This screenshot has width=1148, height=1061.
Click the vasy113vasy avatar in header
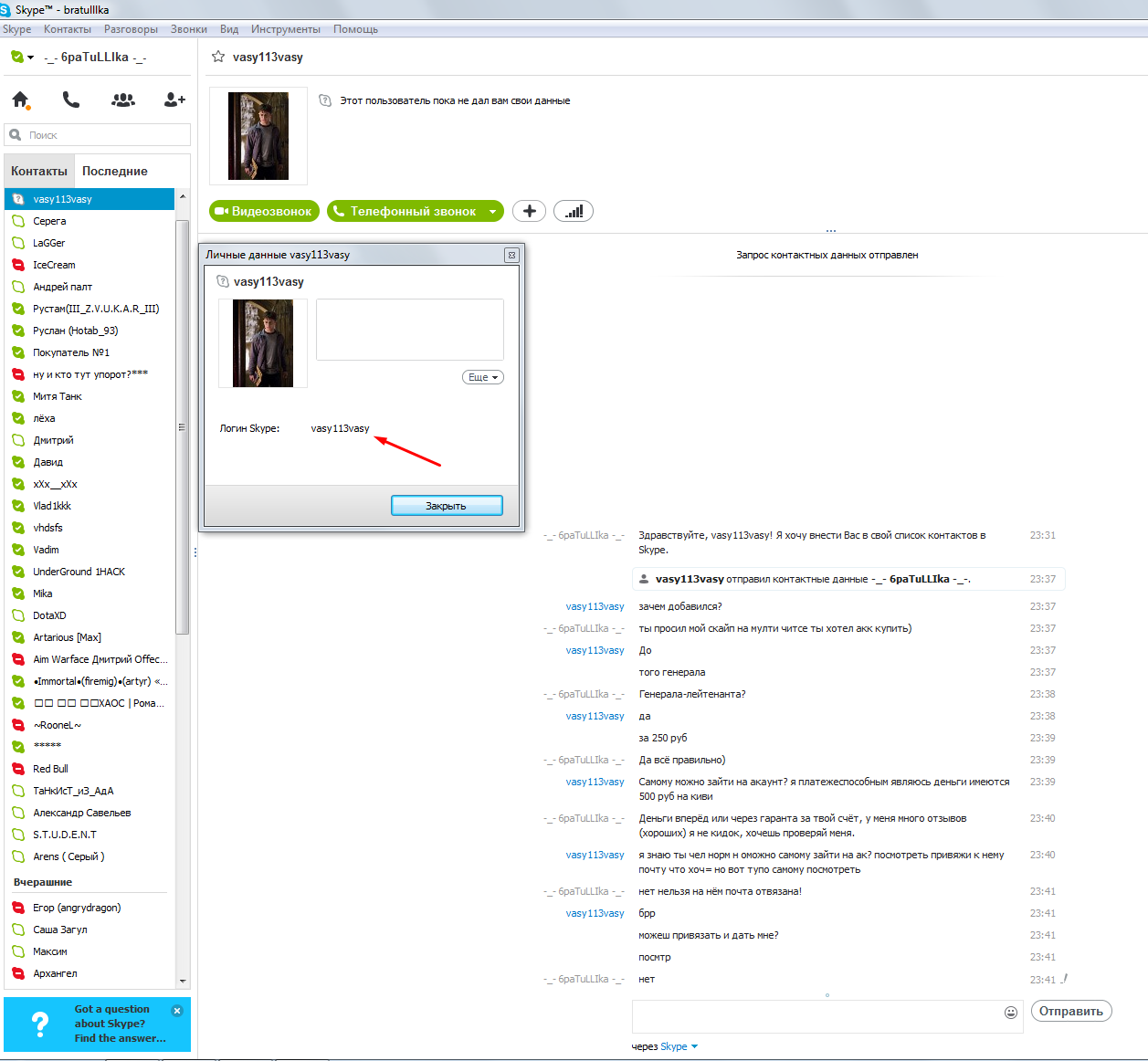(x=258, y=136)
